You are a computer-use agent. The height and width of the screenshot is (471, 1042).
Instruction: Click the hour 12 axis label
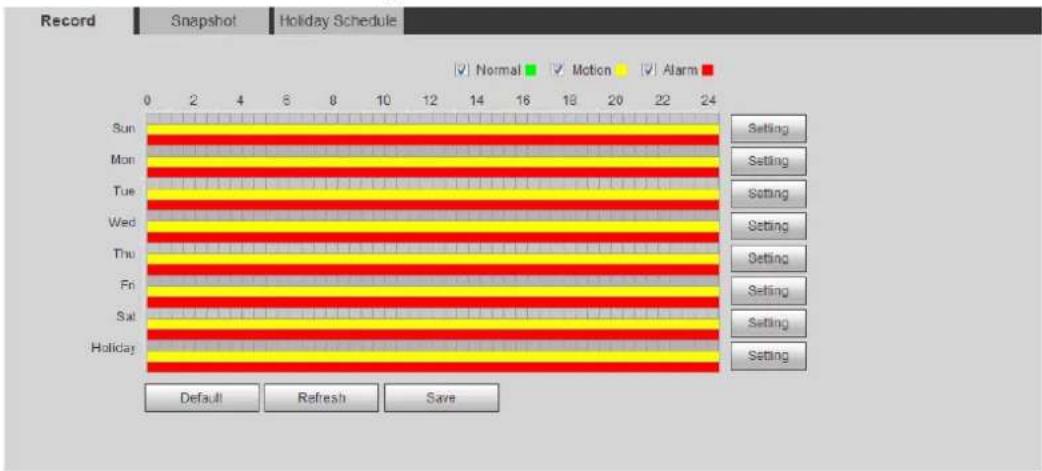pos(430,101)
